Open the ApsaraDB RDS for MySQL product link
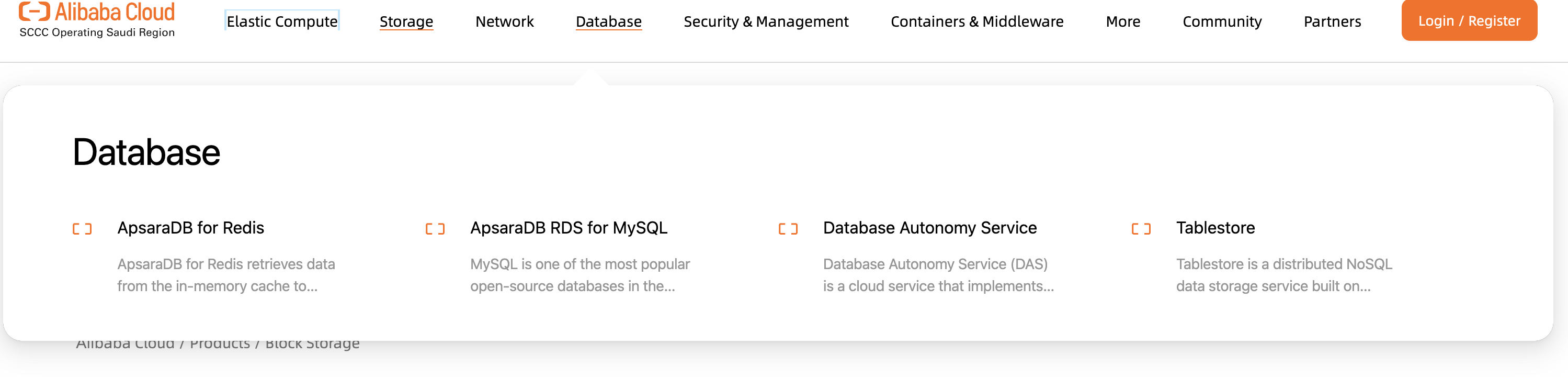This screenshot has height=377, width=1568. [569, 228]
